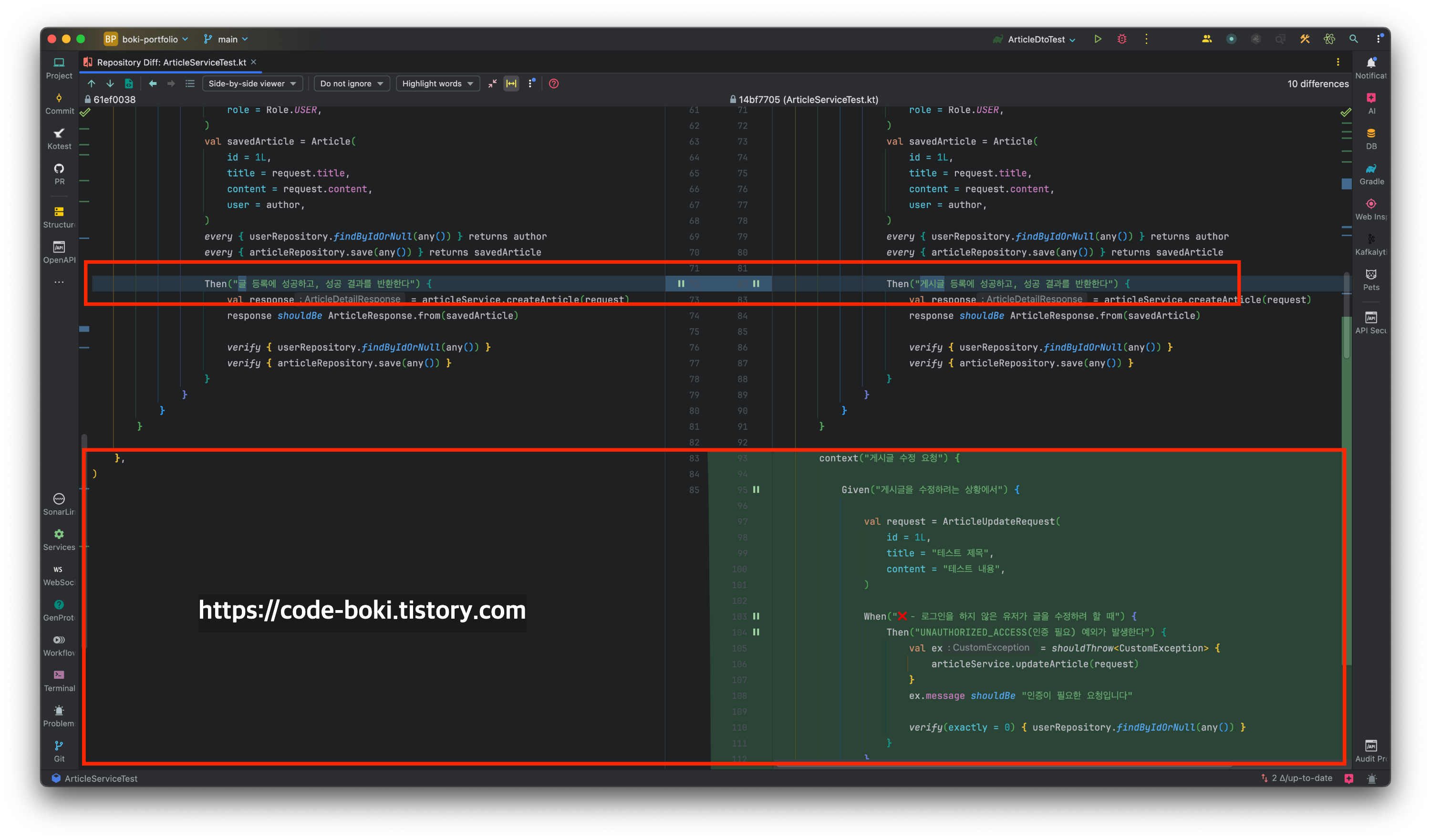Click the boki-portfolio project name

[150, 39]
